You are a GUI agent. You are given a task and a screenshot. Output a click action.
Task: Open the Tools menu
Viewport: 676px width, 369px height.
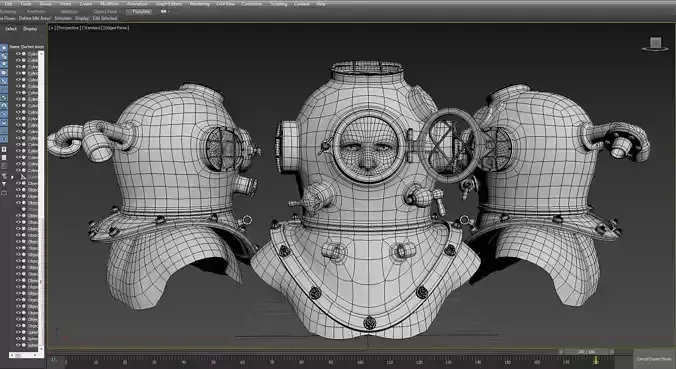pos(26,4)
